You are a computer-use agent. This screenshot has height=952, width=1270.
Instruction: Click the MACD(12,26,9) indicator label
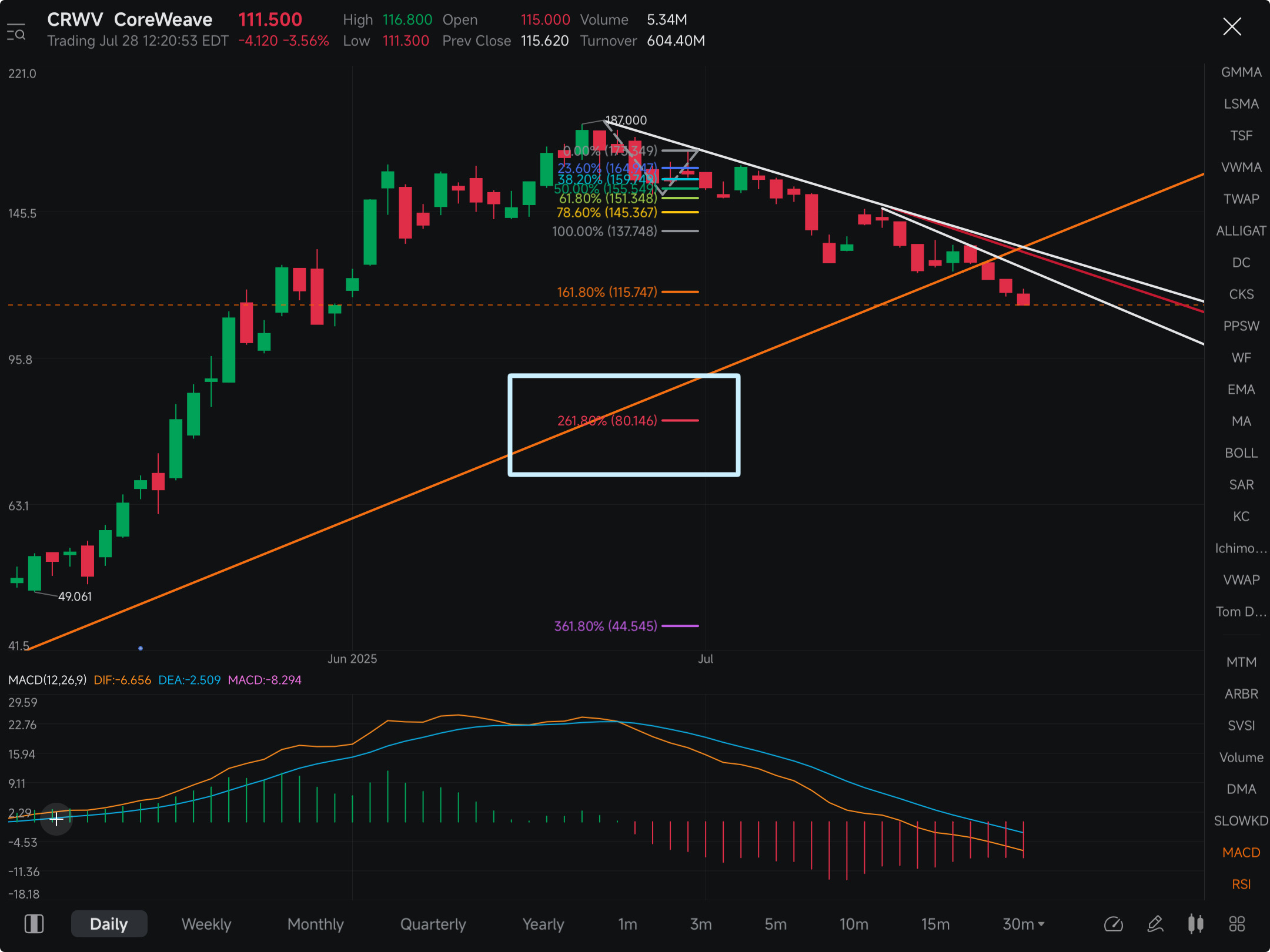pyautogui.click(x=47, y=680)
